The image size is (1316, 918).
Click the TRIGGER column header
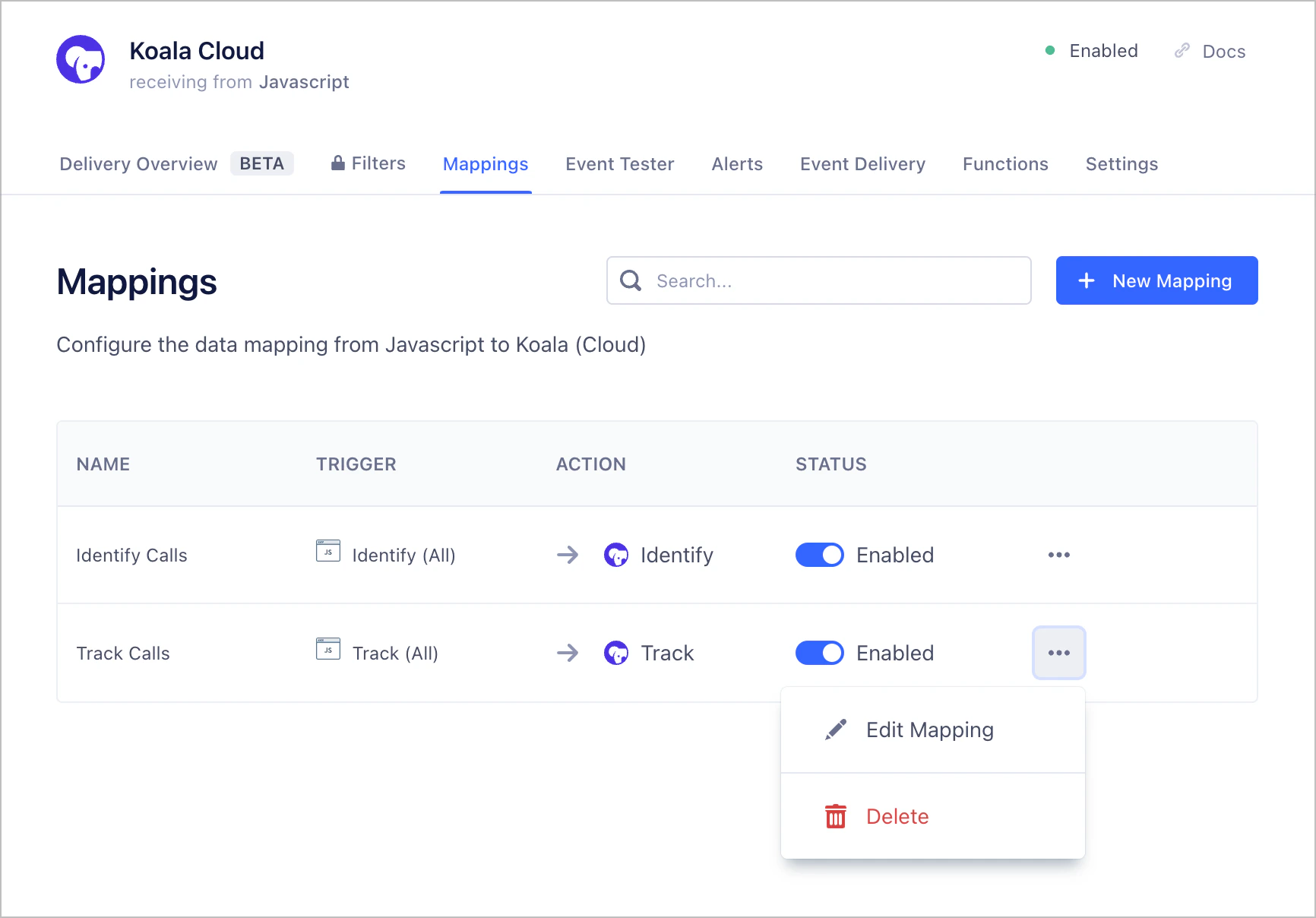356,464
